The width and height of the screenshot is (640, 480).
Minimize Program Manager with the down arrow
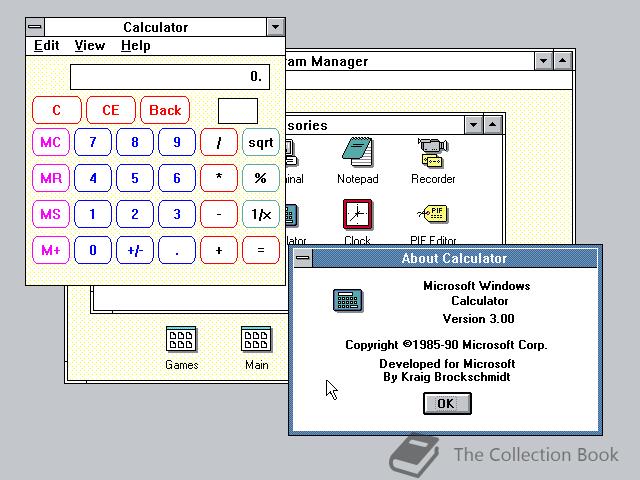point(544,61)
